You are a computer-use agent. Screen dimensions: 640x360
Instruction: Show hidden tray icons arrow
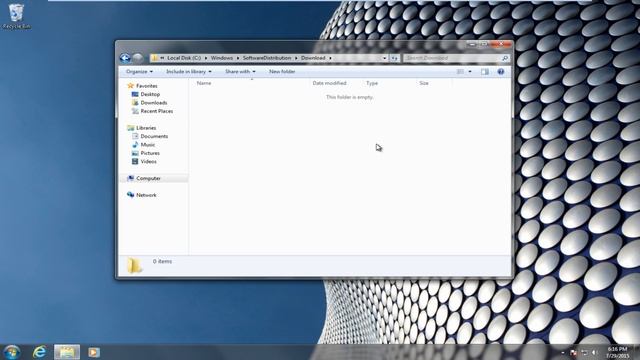(x=562, y=352)
